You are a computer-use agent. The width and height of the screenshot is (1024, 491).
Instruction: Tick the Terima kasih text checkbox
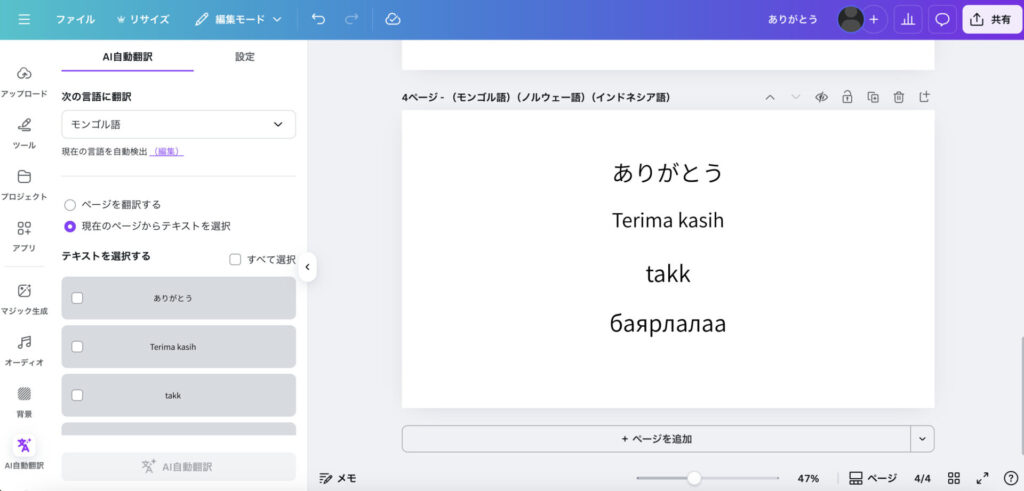(x=78, y=347)
